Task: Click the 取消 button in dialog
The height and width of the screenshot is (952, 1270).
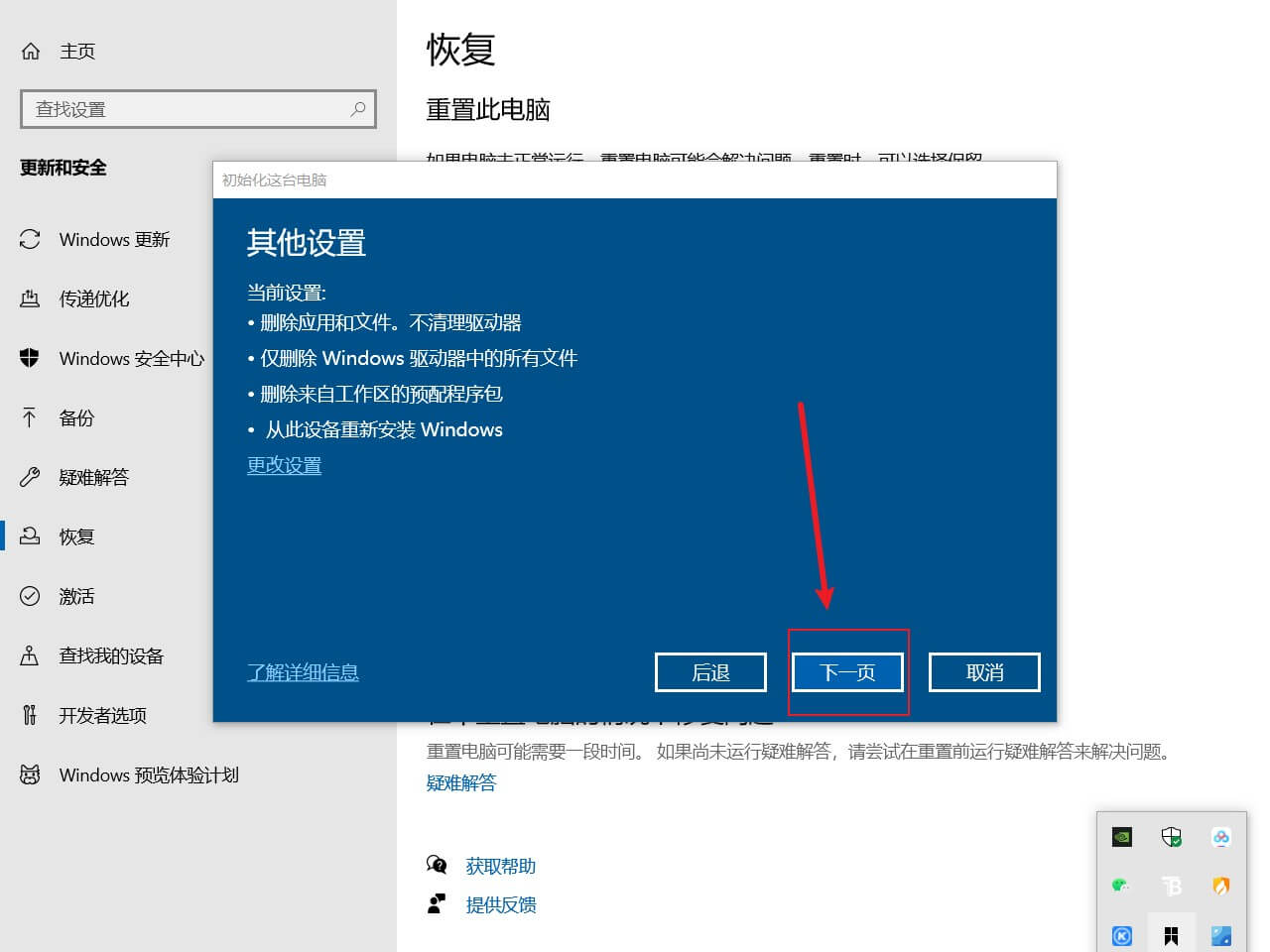Action: [984, 672]
